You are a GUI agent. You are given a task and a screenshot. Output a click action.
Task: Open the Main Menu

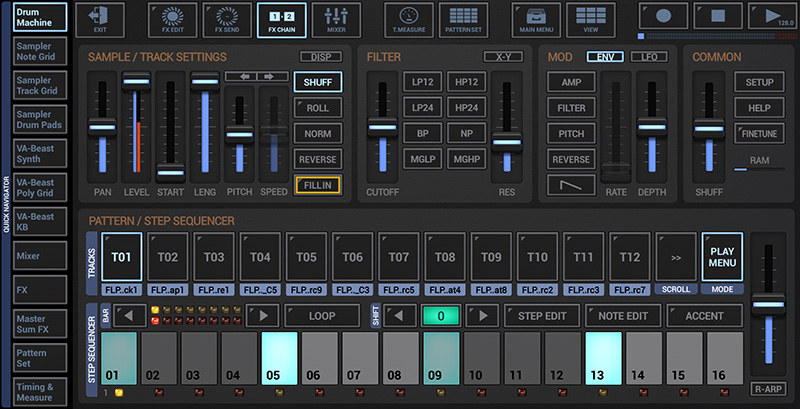(x=537, y=17)
